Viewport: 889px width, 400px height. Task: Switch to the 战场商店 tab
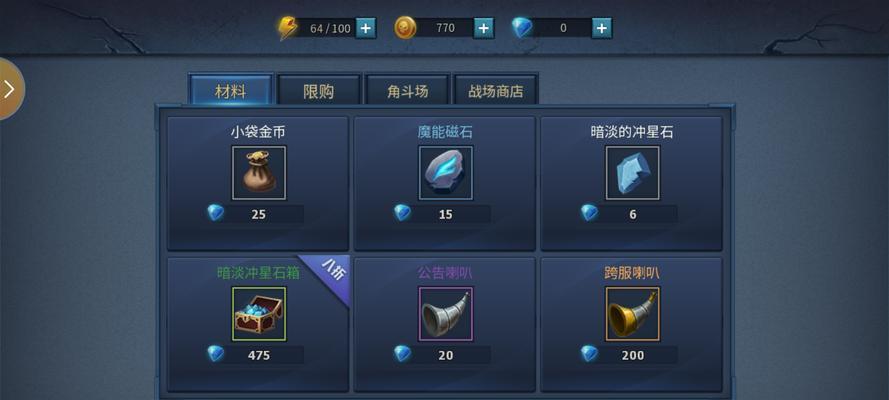[x=496, y=91]
